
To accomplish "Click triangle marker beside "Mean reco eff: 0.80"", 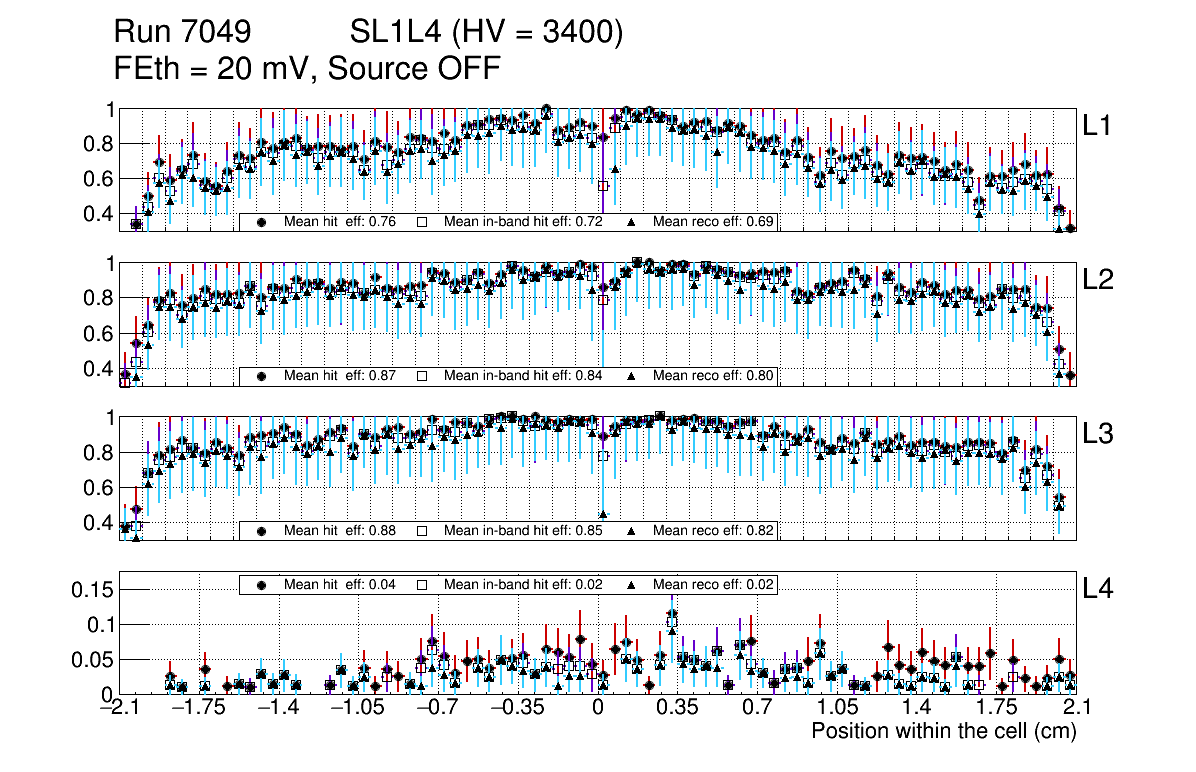I will pos(633,376).
